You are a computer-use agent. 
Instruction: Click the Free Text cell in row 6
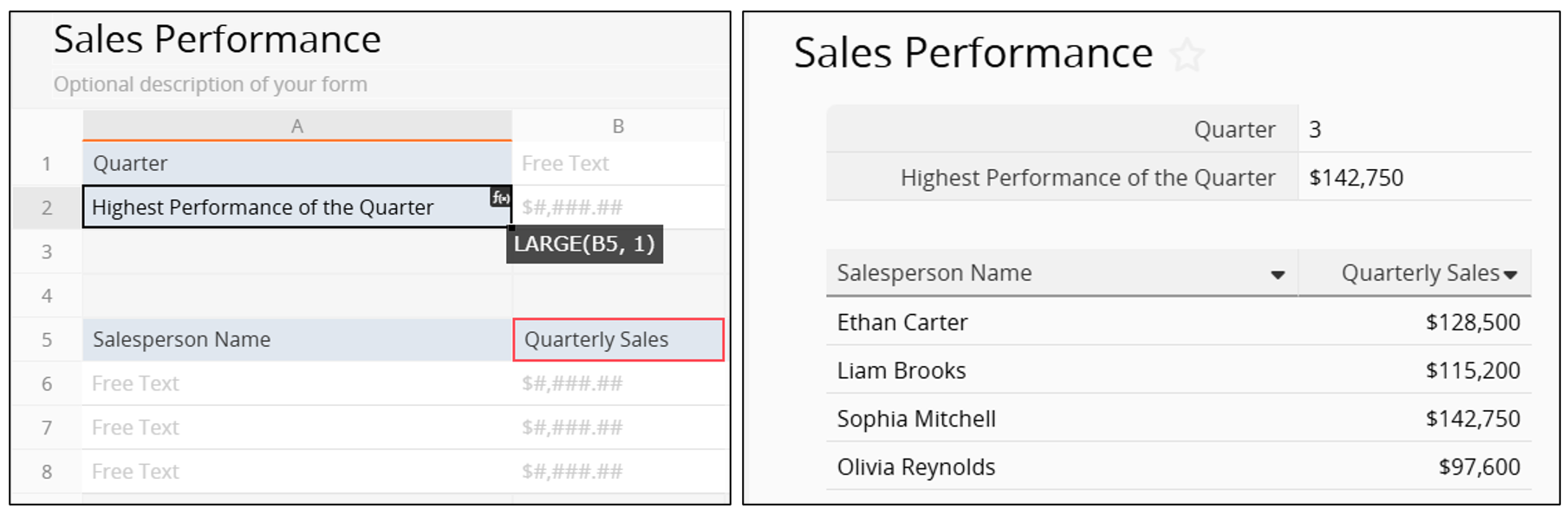click(296, 384)
